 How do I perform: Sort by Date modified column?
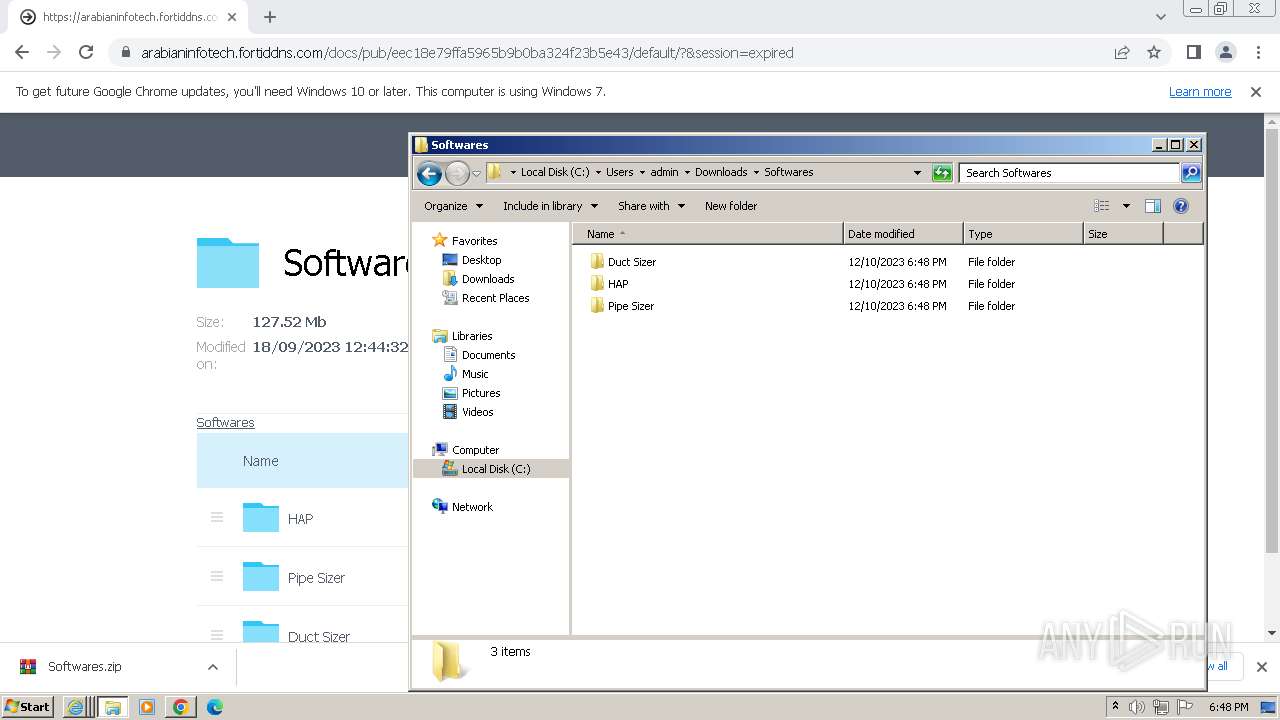click(903, 234)
